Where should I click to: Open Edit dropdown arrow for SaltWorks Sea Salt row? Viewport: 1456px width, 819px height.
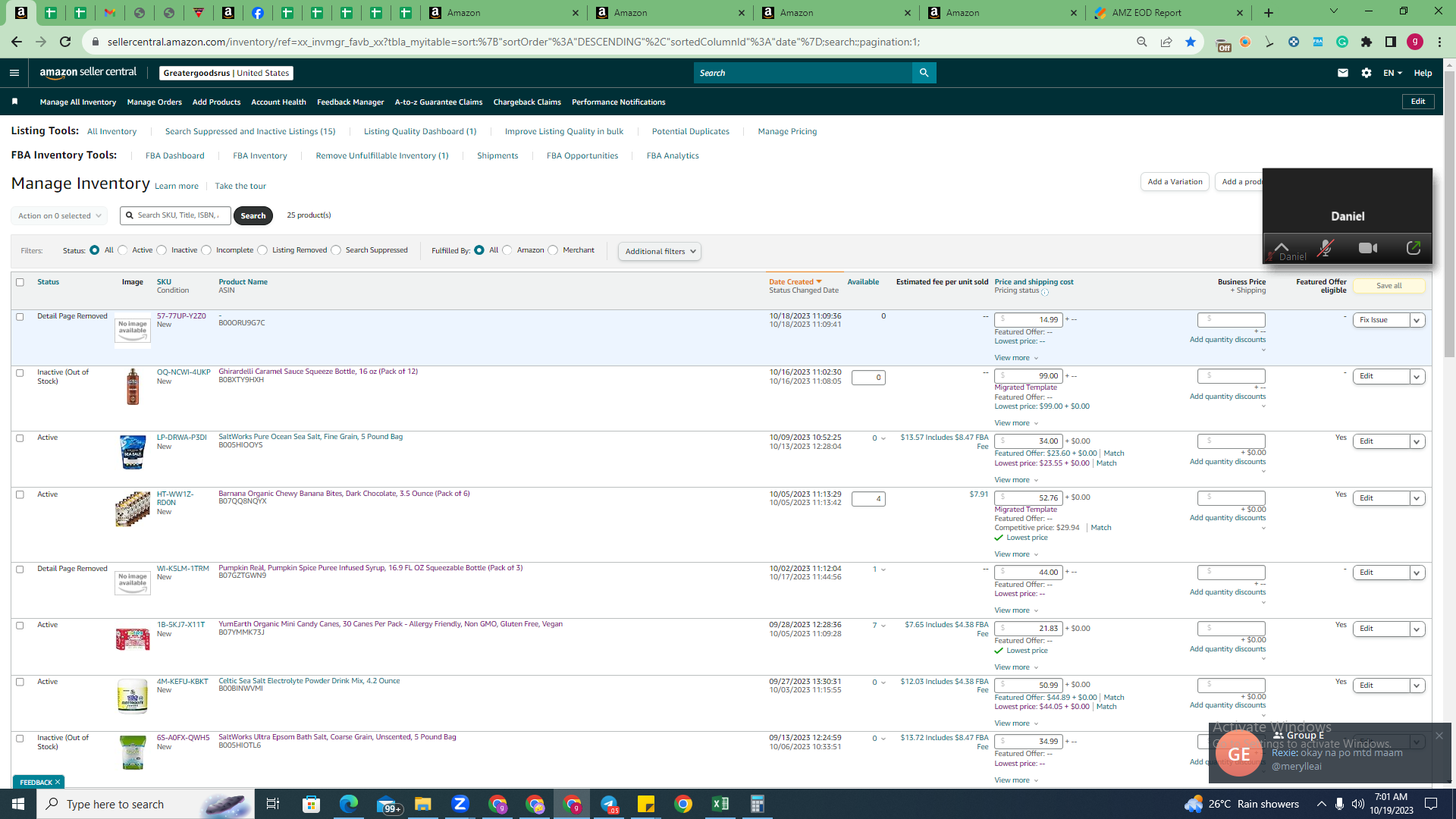1417,441
